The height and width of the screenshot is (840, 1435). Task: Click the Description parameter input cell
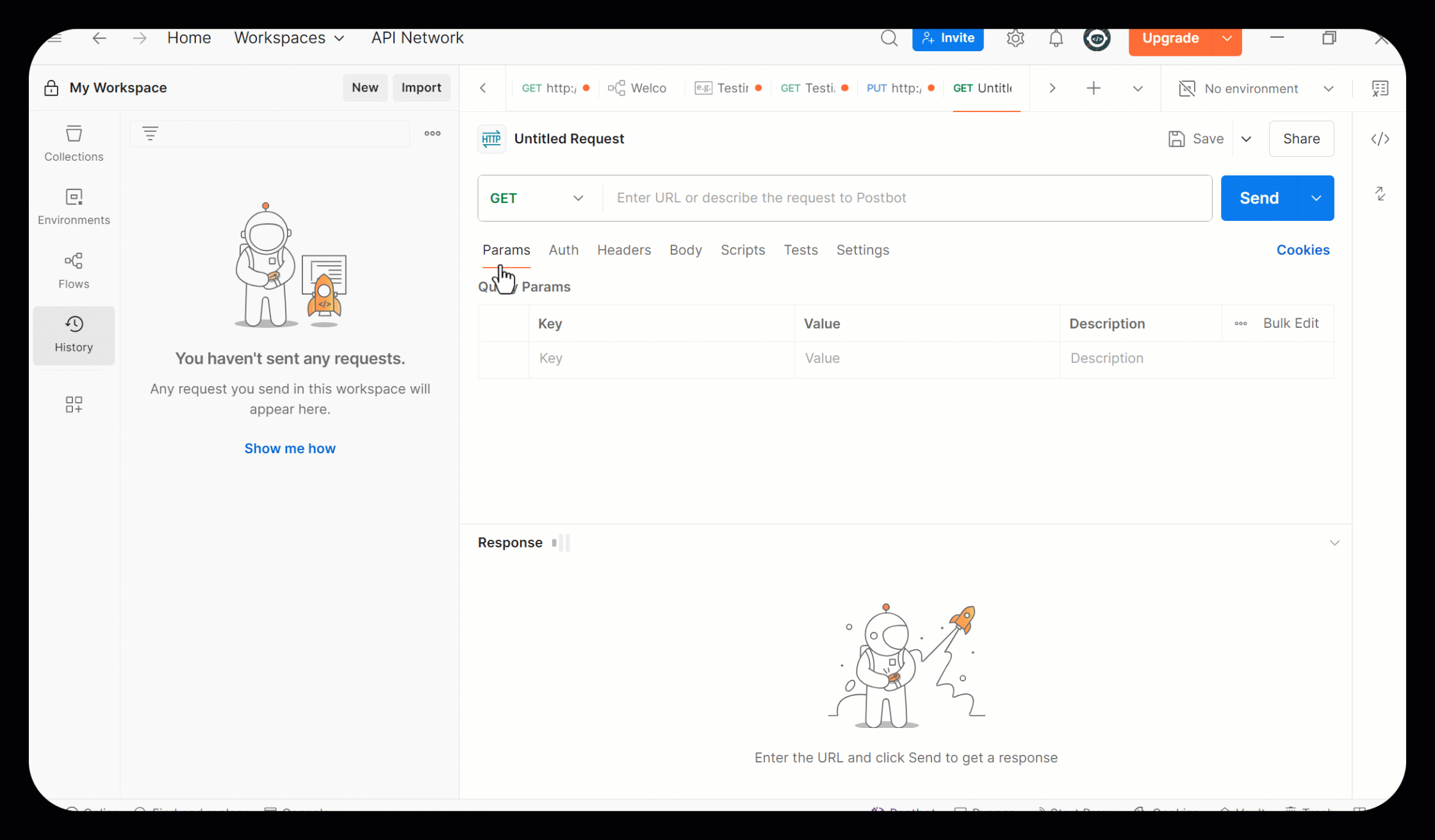tap(1196, 359)
